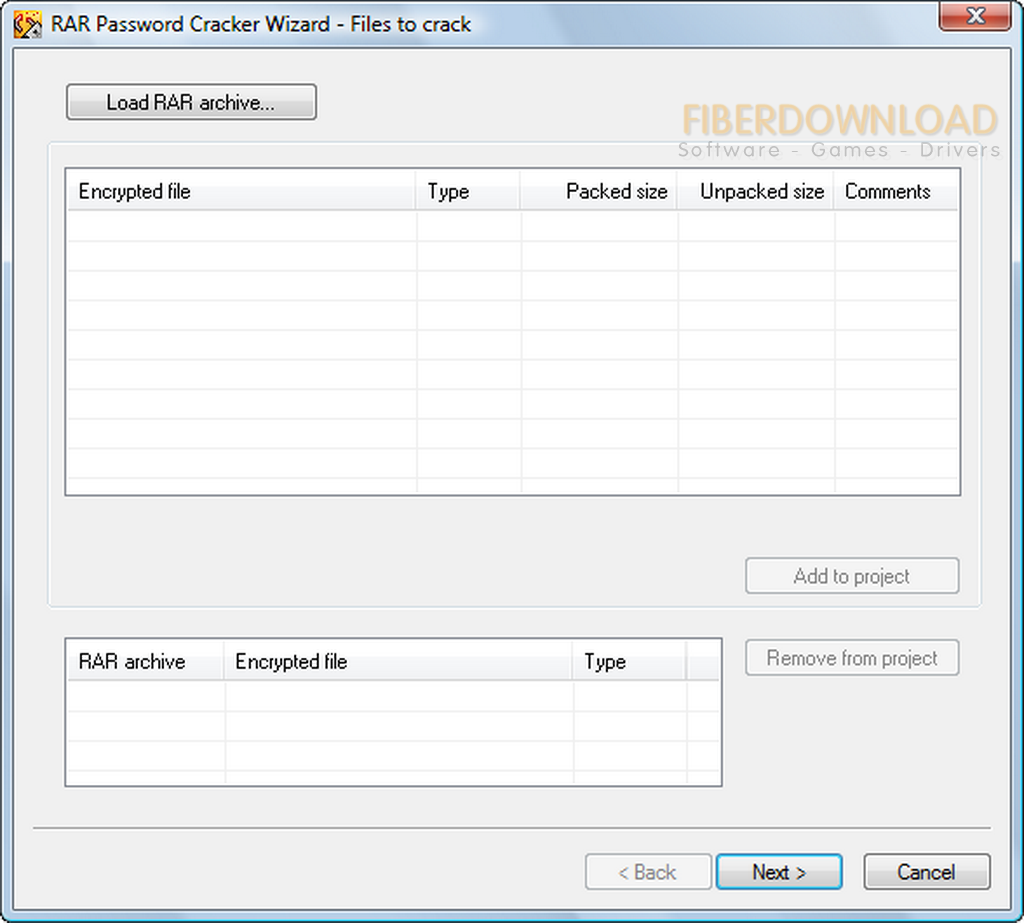Click the window title text 'Files to crack'
The height and width of the screenshot is (923, 1024).
(410, 24)
